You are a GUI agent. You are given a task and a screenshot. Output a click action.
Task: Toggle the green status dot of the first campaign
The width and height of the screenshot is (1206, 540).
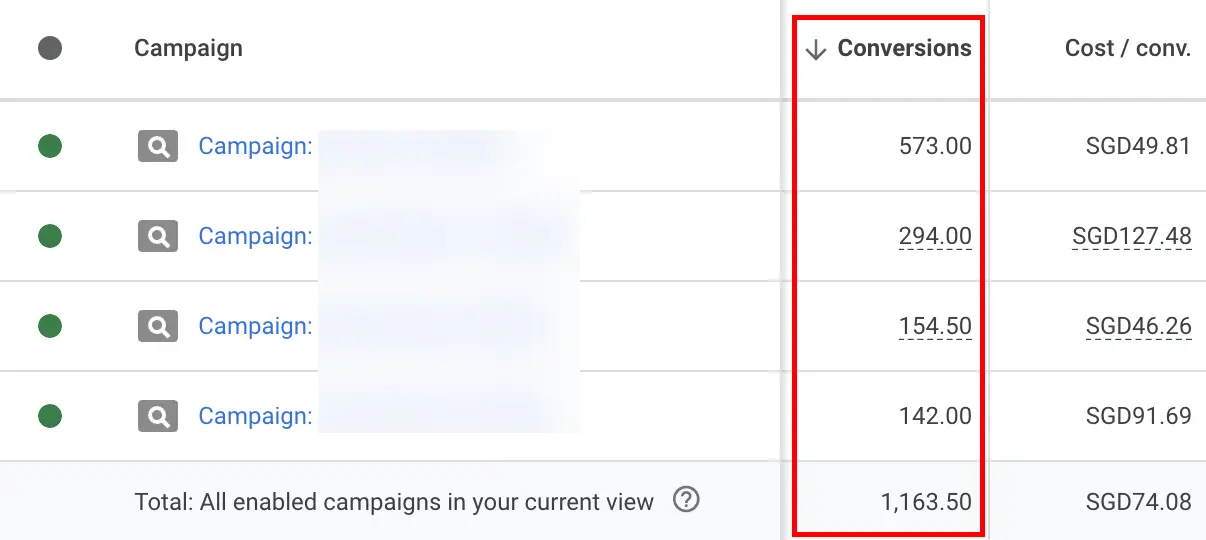click(50, 147)
